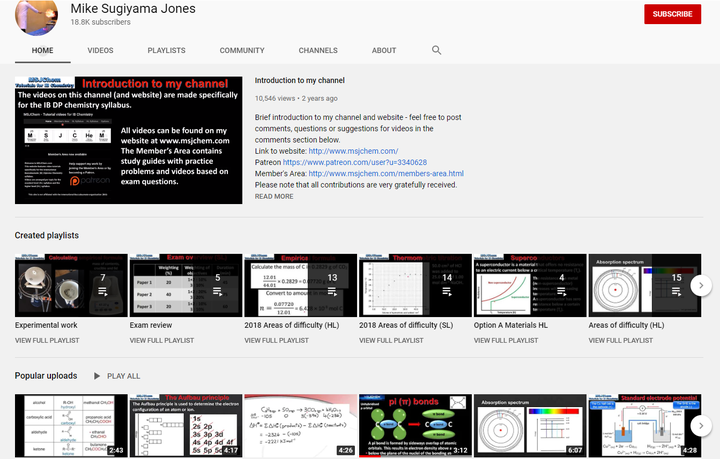720x459 pixels.
Task: Open the ABOUT tab
Action: click(x=384, y=50)
